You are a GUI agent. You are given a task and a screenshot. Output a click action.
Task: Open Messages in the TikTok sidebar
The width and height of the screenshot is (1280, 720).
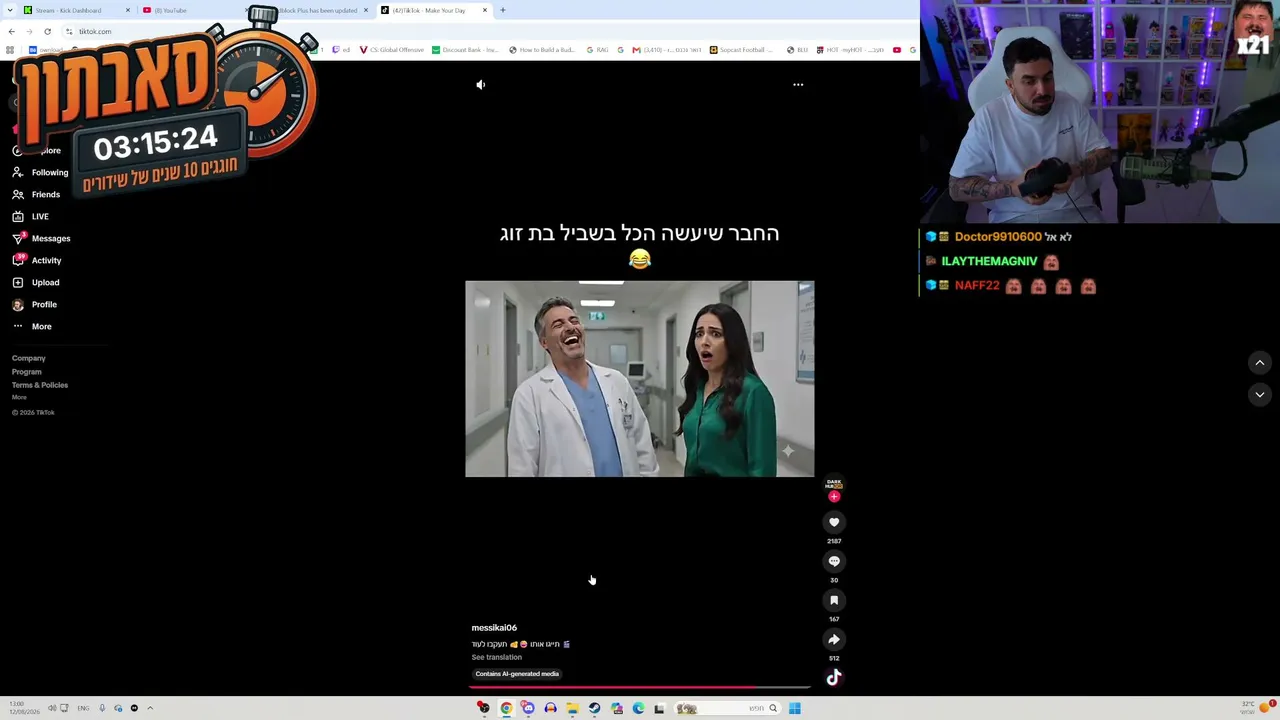tap(51, 238)
